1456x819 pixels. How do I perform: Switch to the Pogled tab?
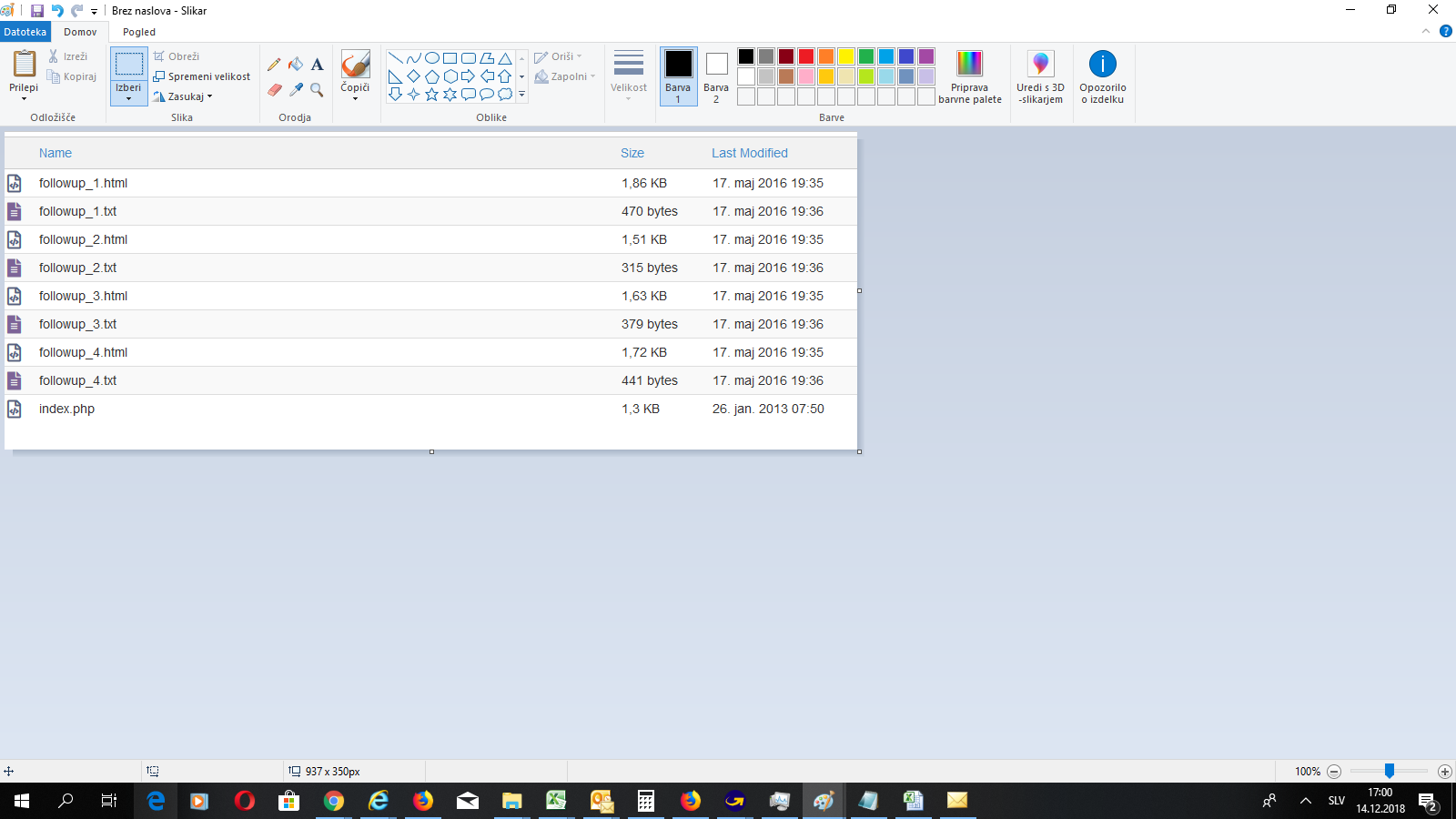[x=139, y=32]
